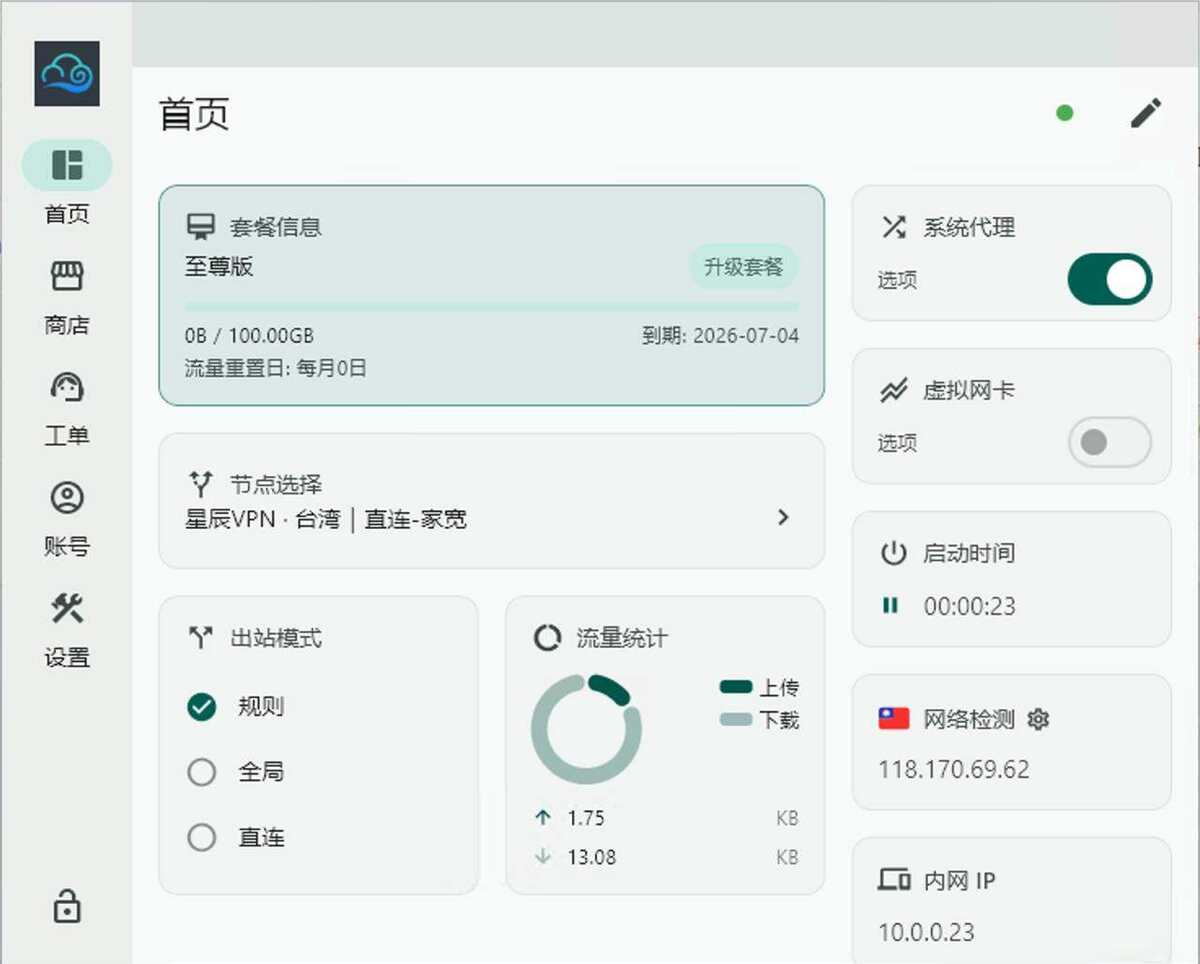The height and width of the screenshot is (964, 1200).
Task: Click the 节点选择 fork icon
Action: 201,485
